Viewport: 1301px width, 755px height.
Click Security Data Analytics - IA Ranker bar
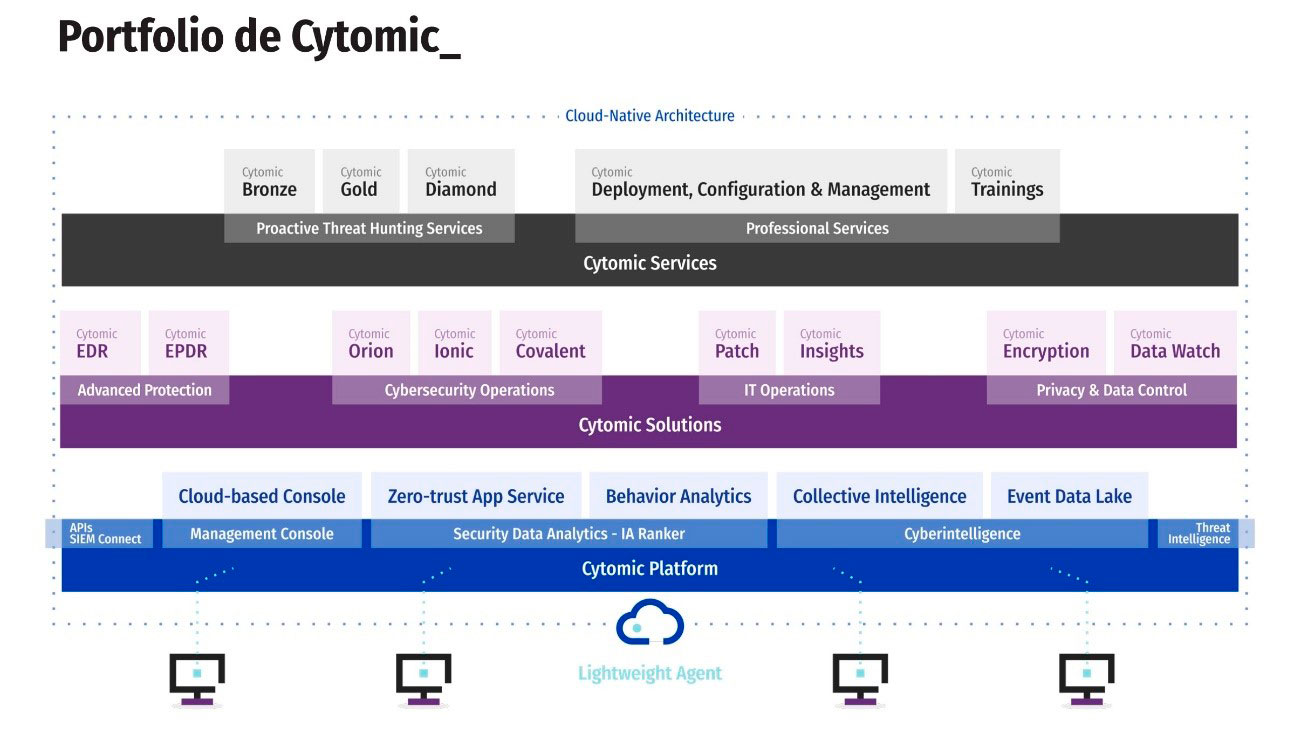coord(569,534)
